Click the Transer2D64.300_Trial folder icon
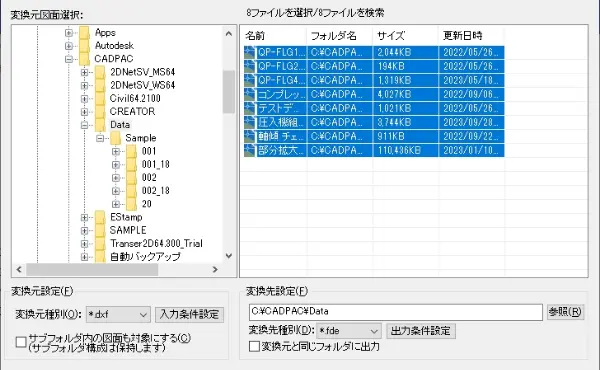This screenshot has height=370, width=600. [x=100, y=243]
